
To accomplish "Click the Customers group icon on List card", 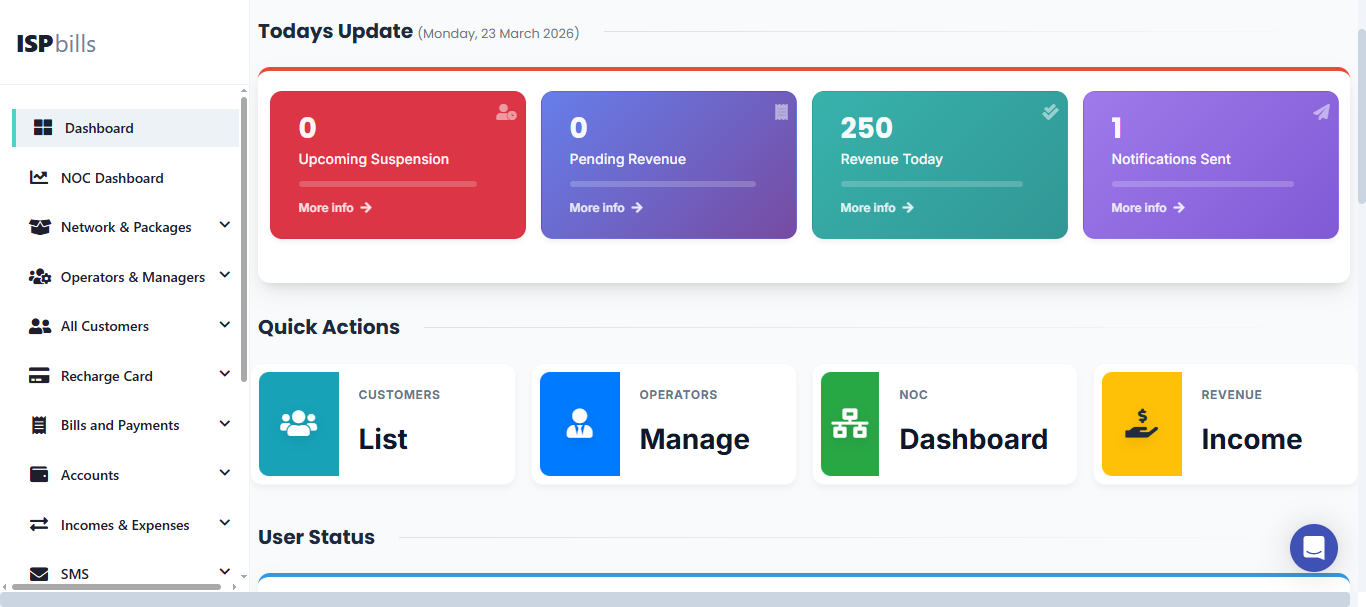I will (298, 424).
